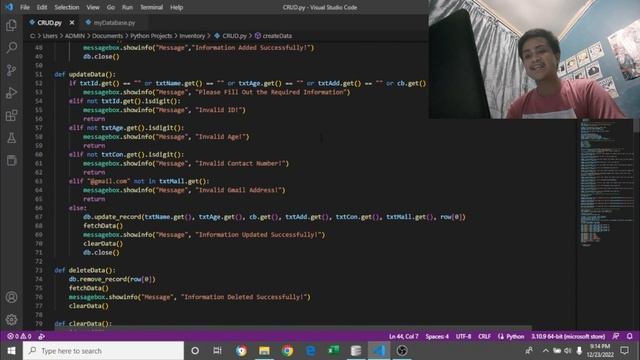Open errors and warnings in status bar
Viewport: 640px width, 360px height.
tap(19, 336)
